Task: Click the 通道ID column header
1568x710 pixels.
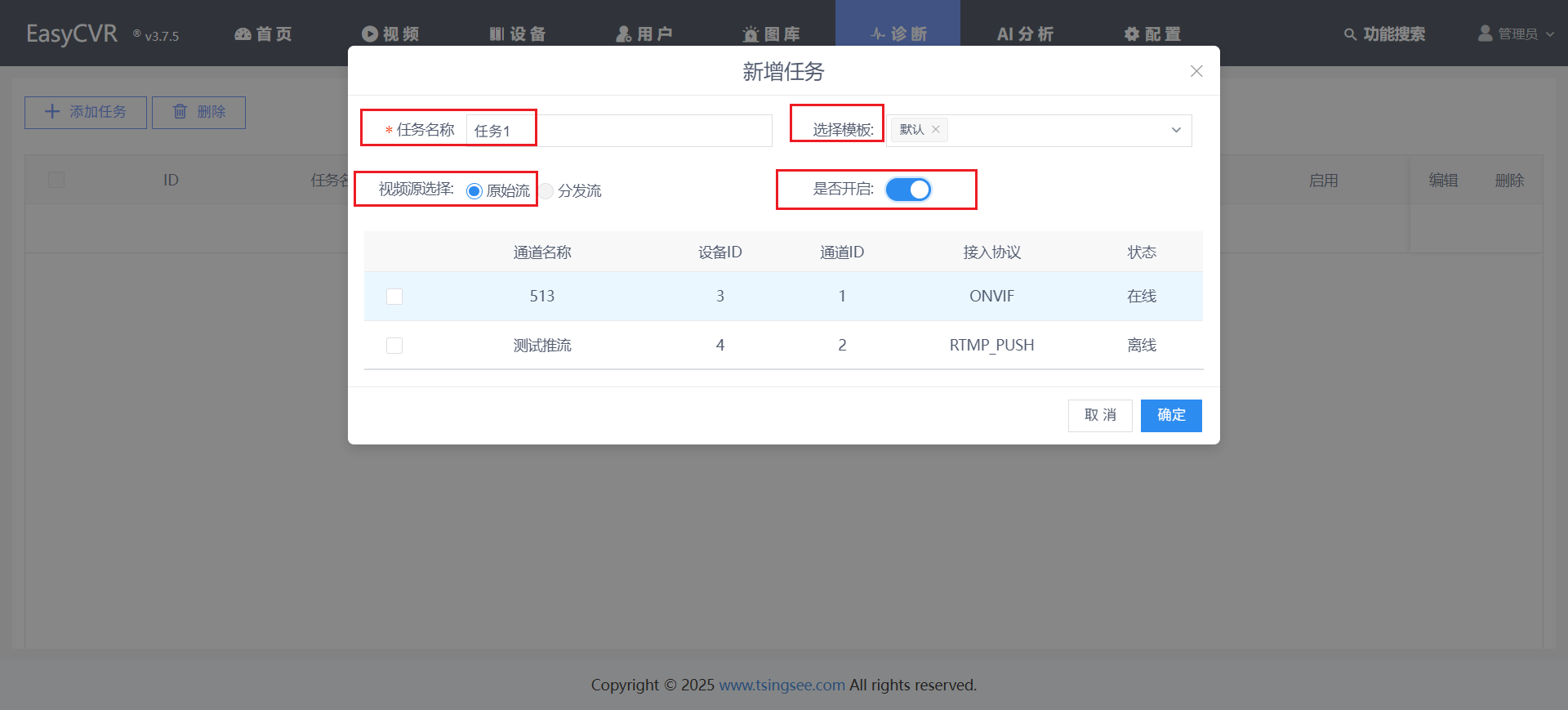Action: (x=842, y=252)
